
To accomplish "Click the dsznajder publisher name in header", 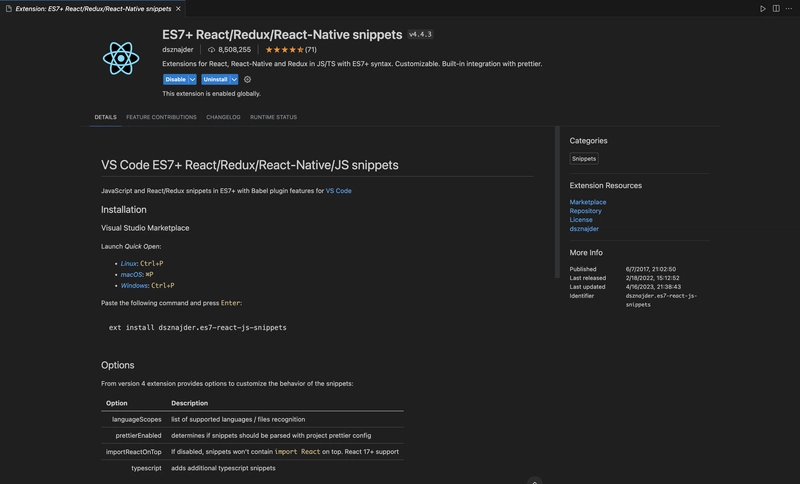I will (x=178, y=50).
